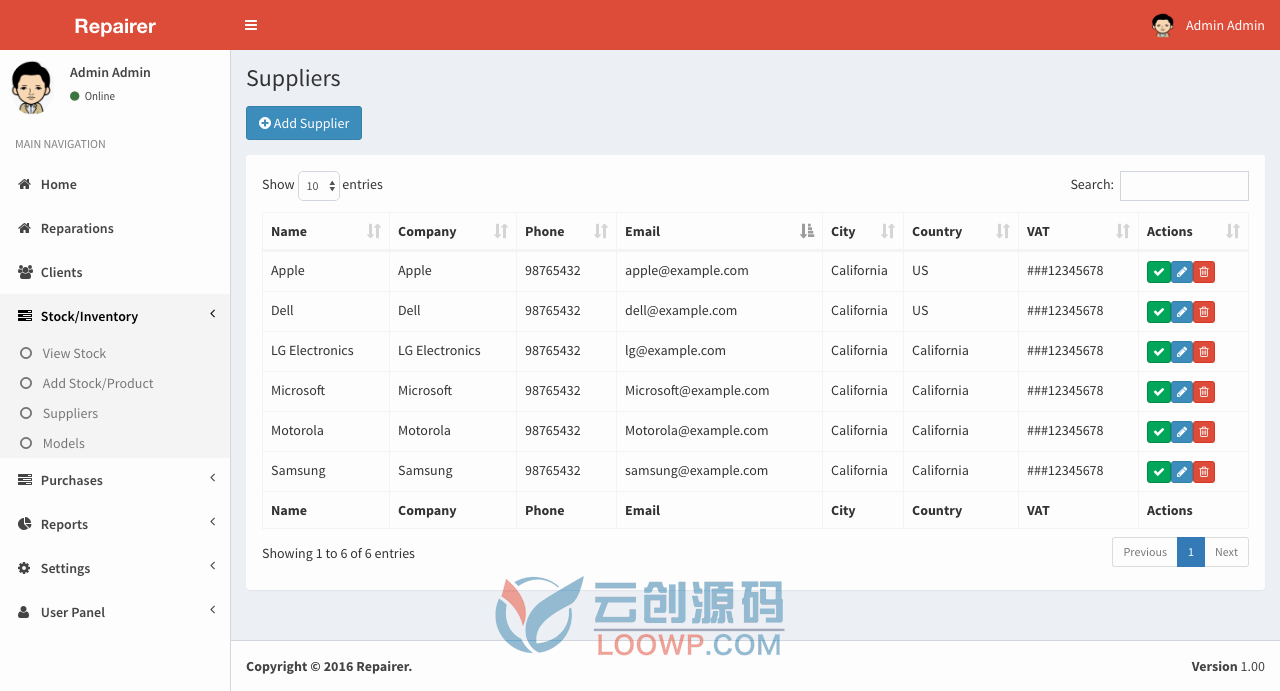This screenshot has height=691, width=1280.
Task: Click the green check button for Motorola
Action: pyautogui.click(x=1158, y=432)
